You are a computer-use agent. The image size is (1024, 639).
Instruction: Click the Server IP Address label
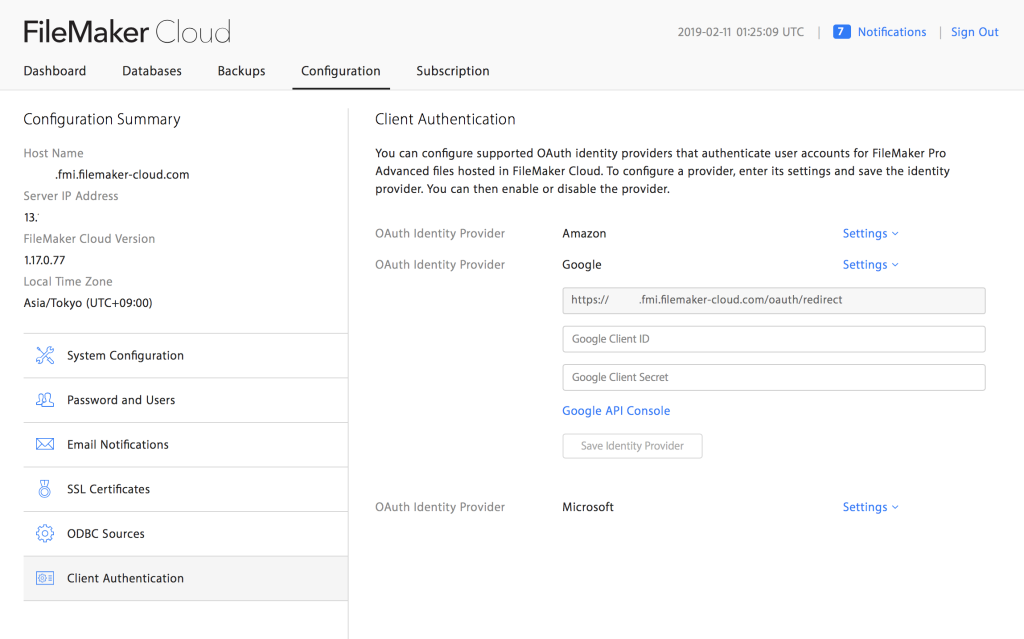71,196
